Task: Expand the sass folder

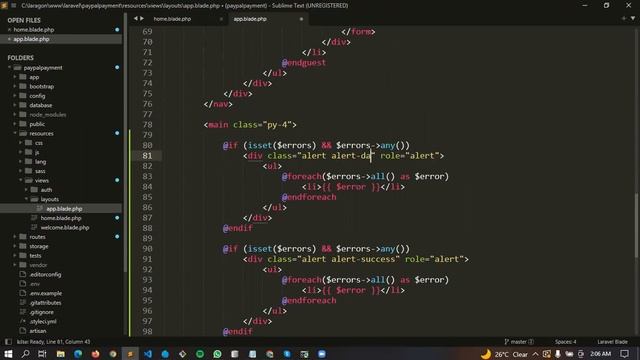Action: pyautogui.click(x=21, y=171)
